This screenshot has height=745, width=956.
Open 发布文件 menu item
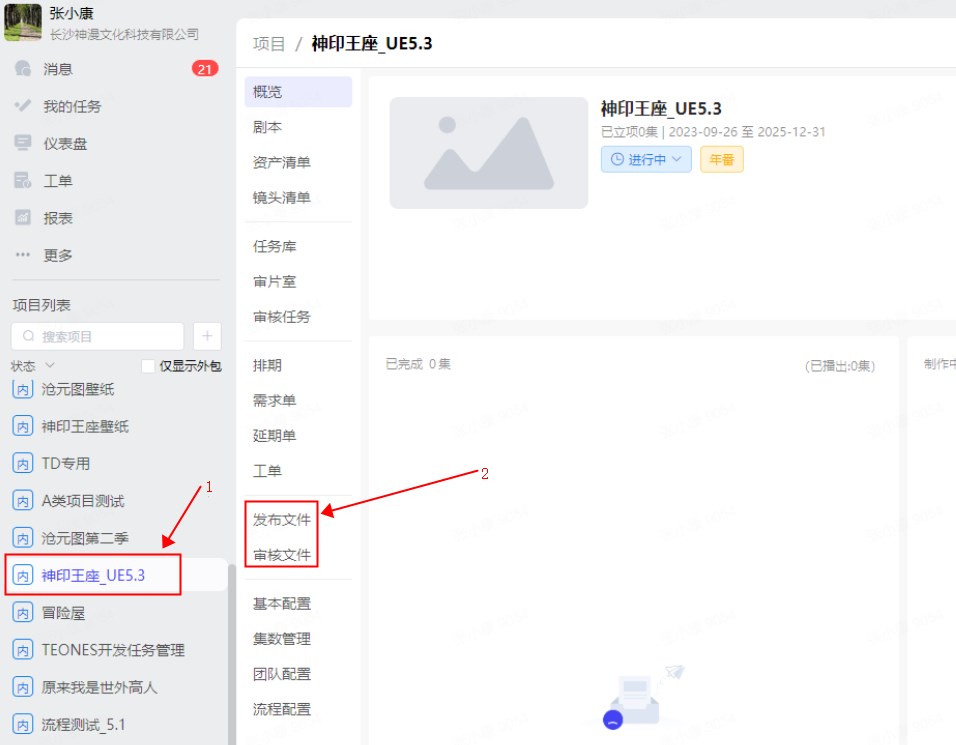[282, 519]
